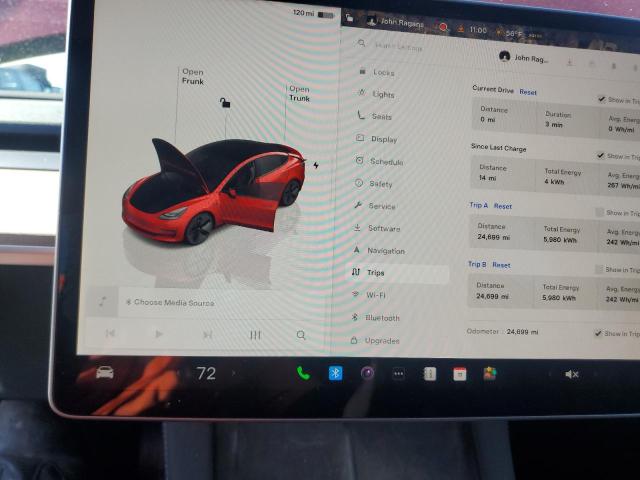The image size is (640, 480).
Task: Open the dashcam viewer app icon
Action: click(x=429, y=374)
